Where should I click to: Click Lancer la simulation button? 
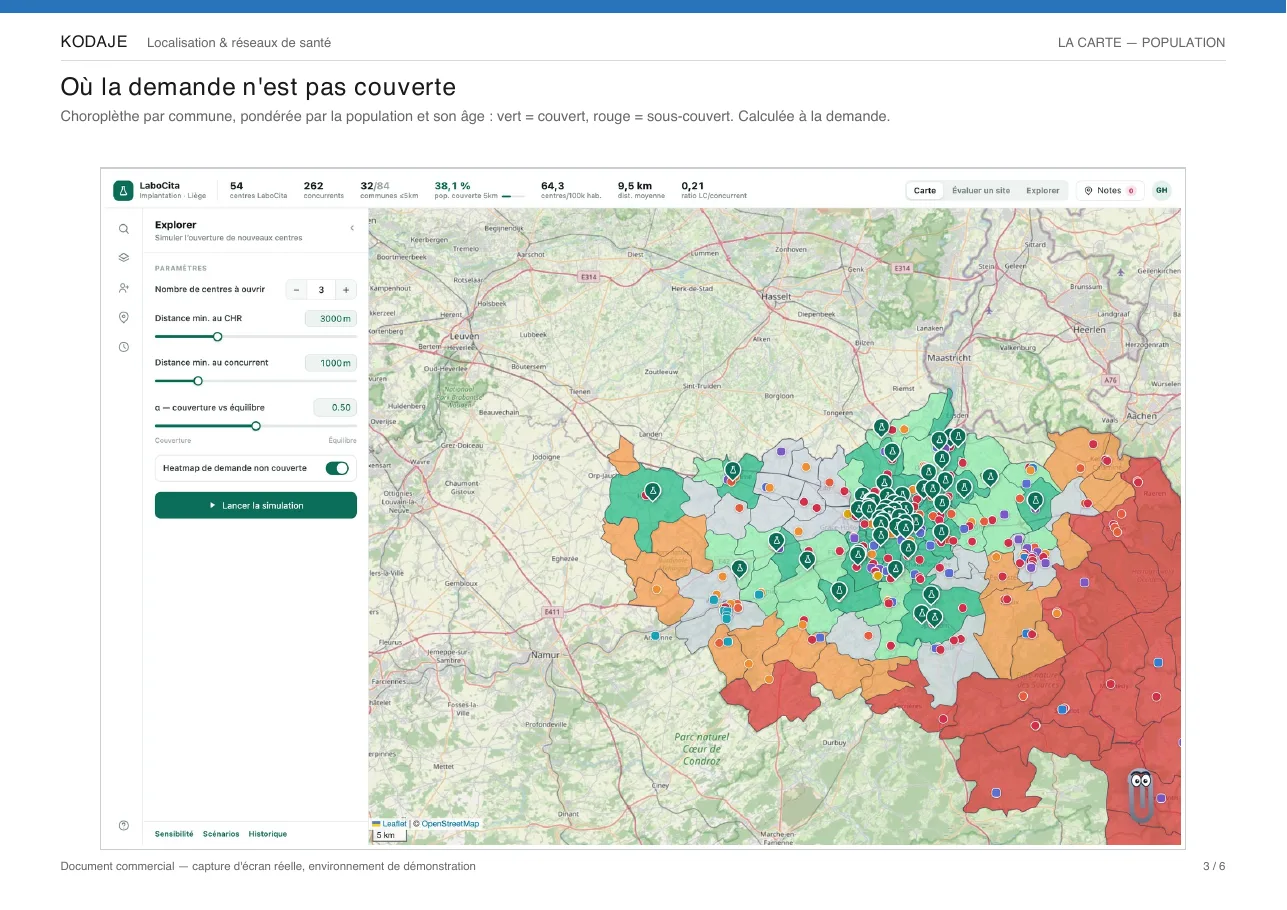click(x=256, y=506)
